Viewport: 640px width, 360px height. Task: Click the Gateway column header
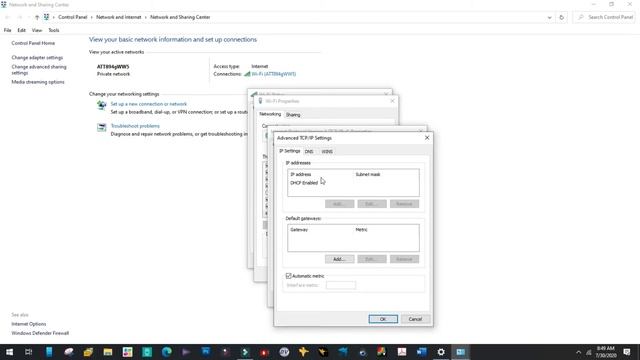(x=299, y=230)
